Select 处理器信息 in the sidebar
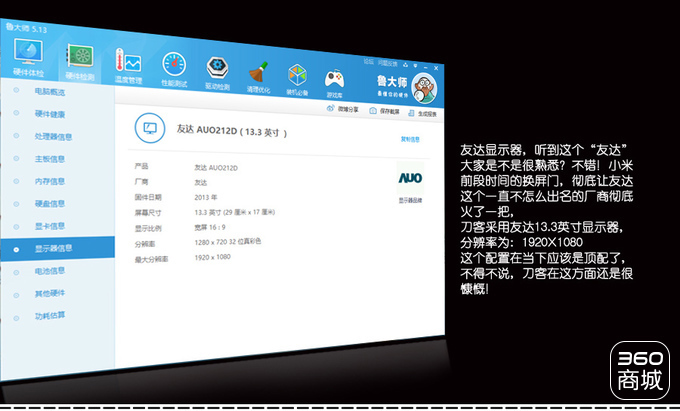 point(53,137)
